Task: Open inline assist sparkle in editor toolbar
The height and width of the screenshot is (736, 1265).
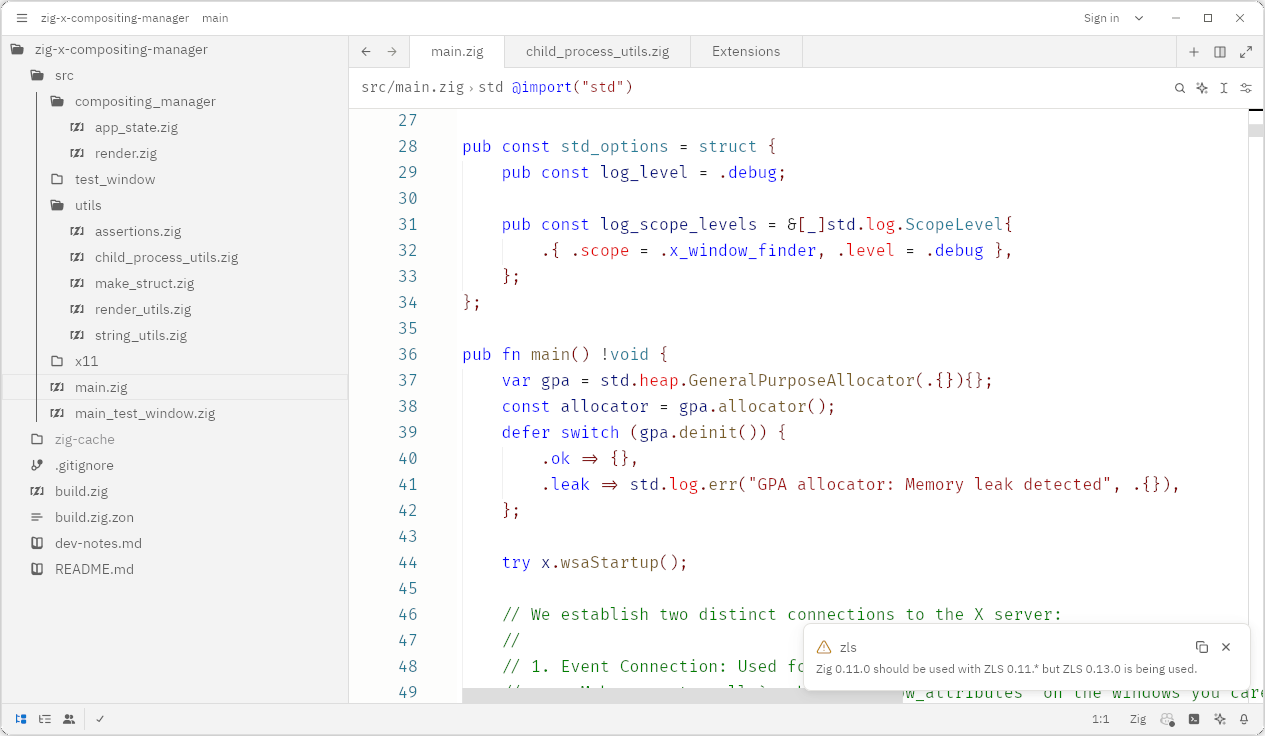Action: click(x=1202, y=88)
